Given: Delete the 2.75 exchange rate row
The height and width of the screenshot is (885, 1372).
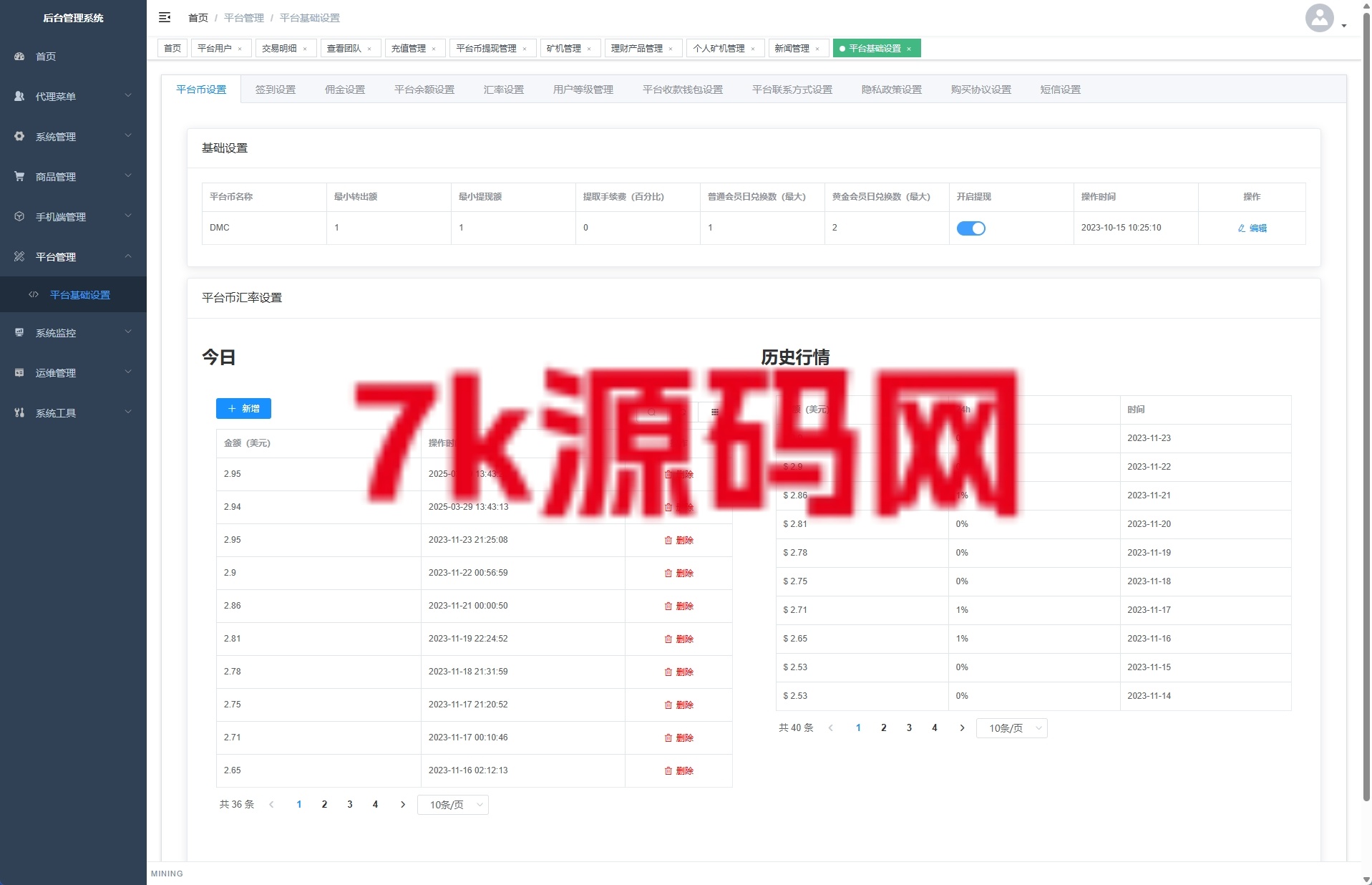Looking at the screenshot, I should [678, 705].
